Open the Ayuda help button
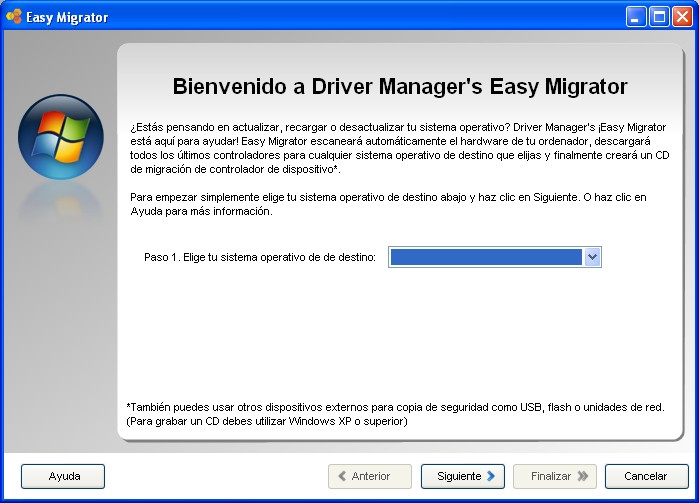 tap(63, 476)
